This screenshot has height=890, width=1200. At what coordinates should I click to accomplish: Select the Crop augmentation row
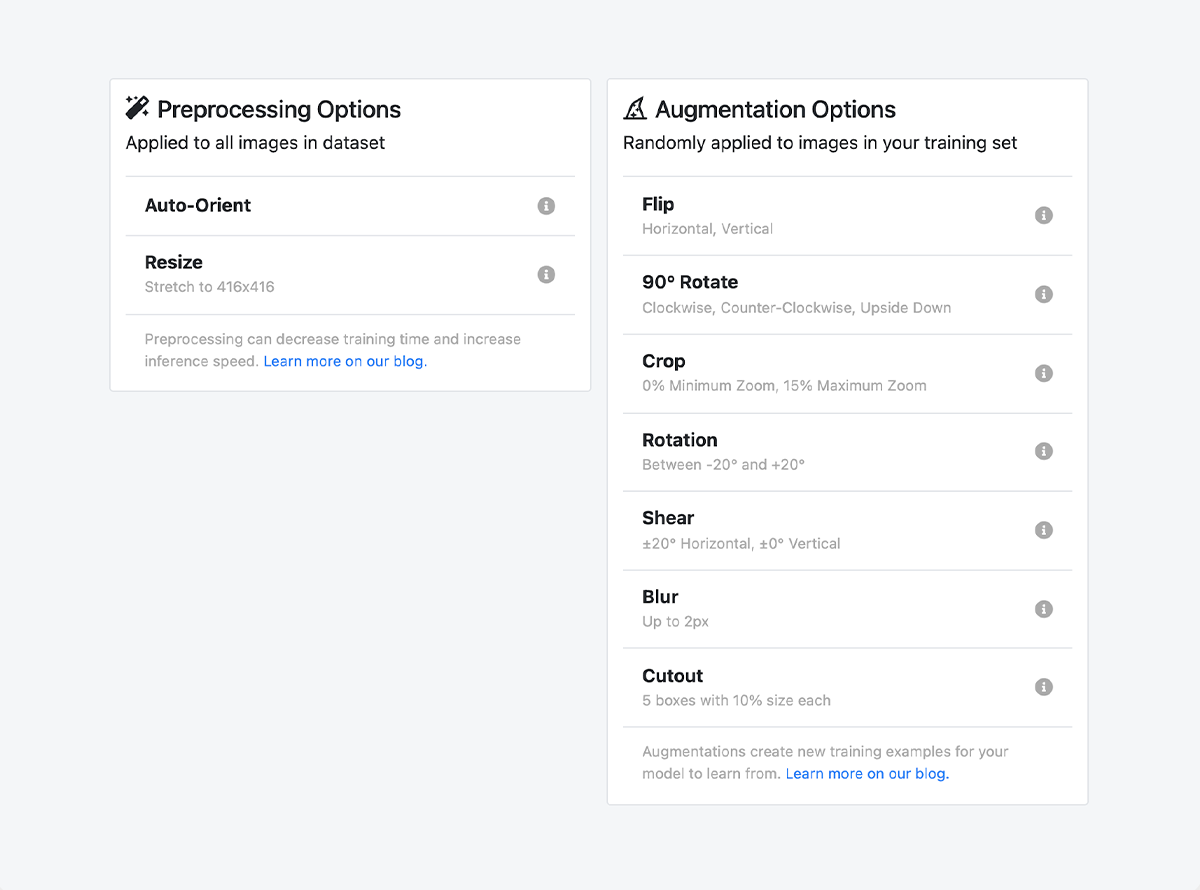tap(784, 373)
